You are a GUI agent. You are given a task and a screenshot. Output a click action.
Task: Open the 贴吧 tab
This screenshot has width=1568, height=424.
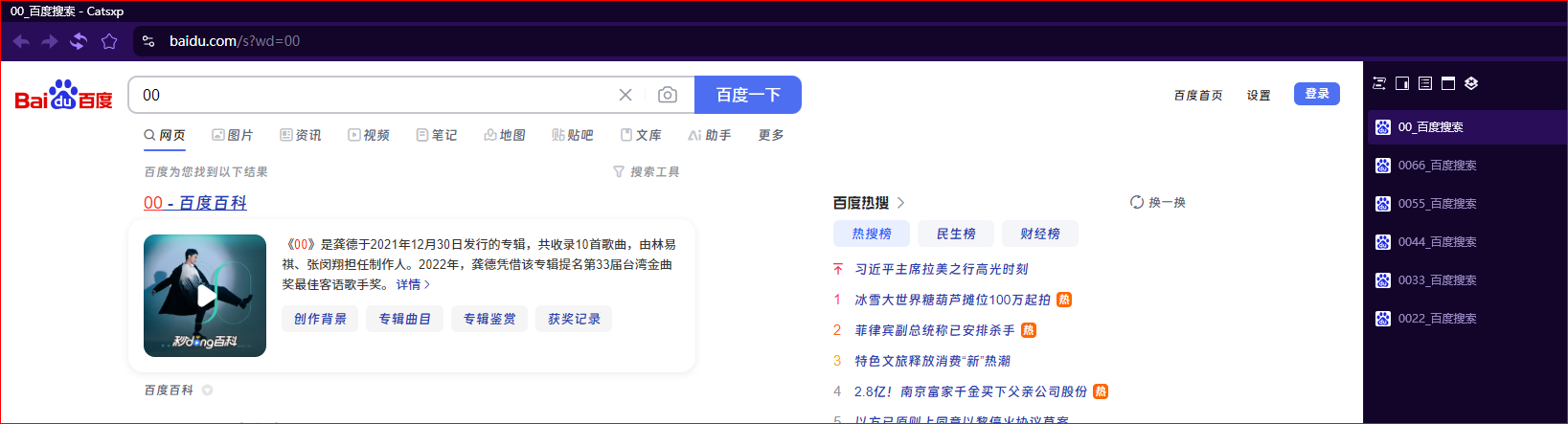pos(573,135)
